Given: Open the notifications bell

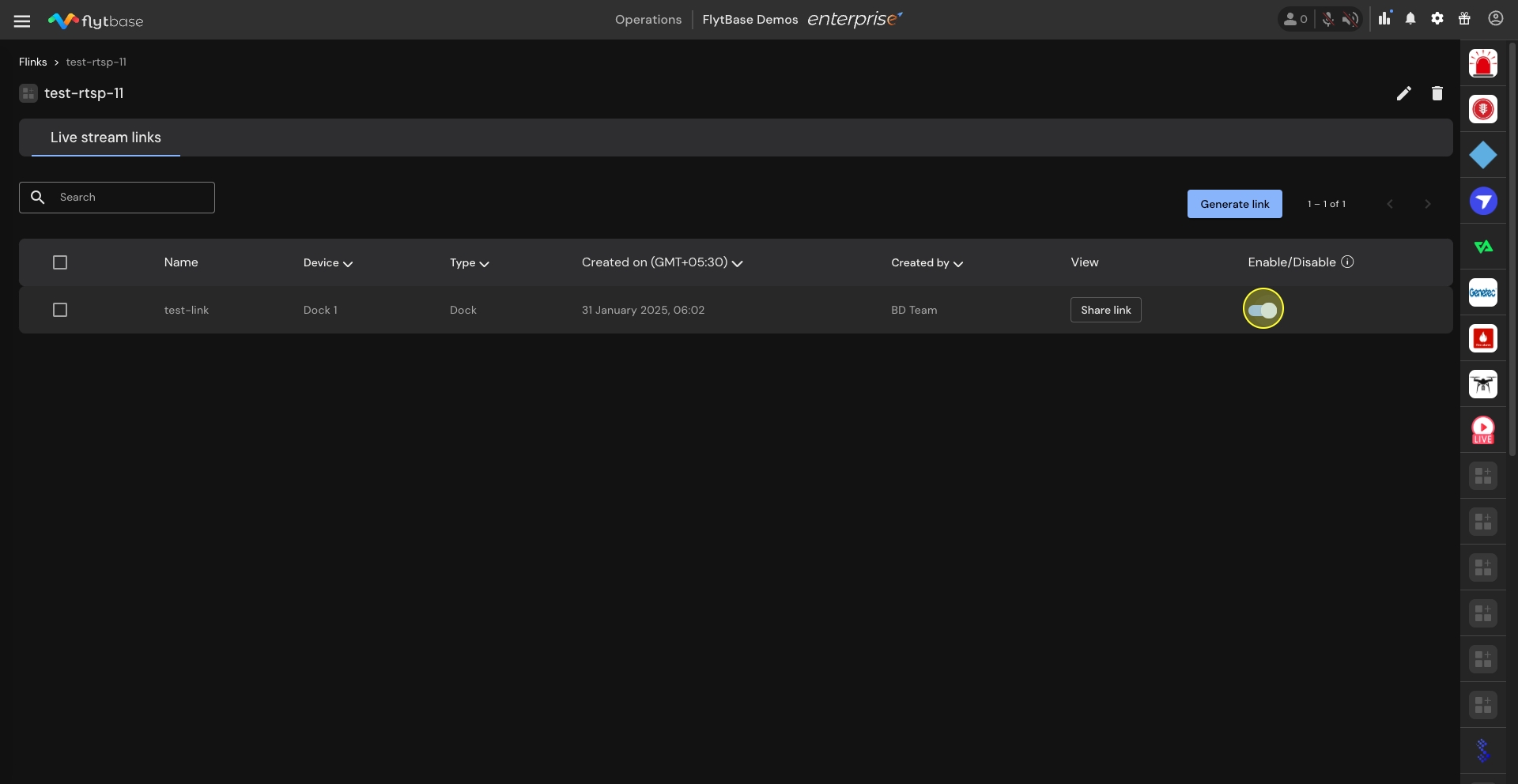Looking at the screenshot, I should tap(1410, 19).
